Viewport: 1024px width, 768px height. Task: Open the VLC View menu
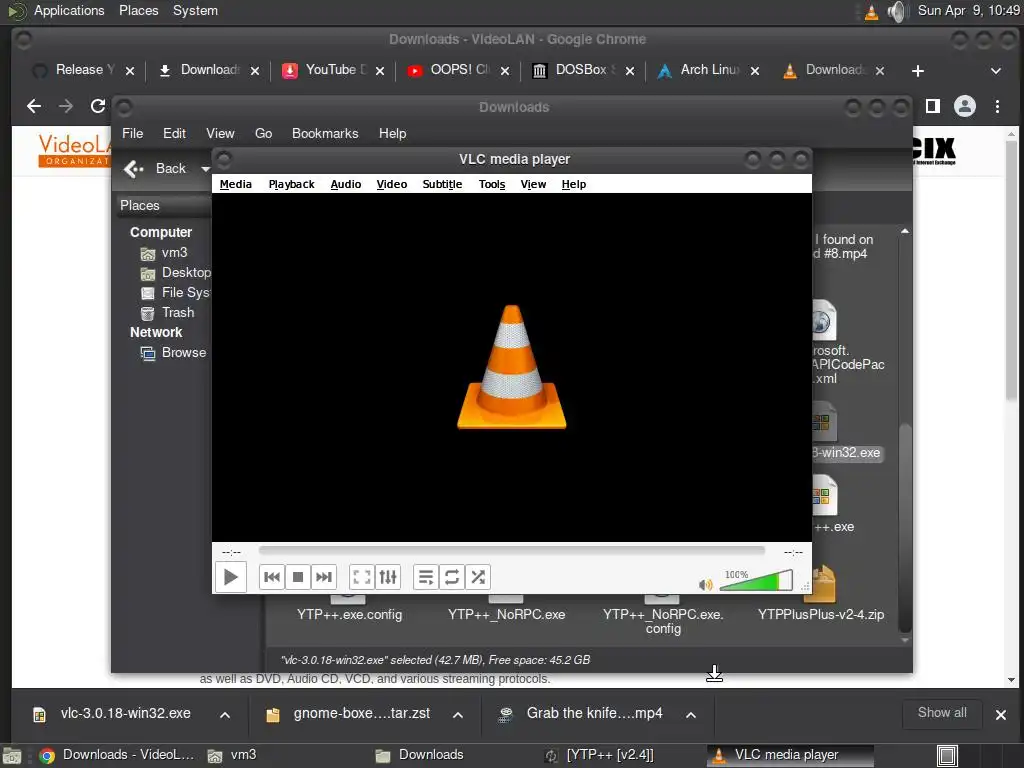[533, 184]
